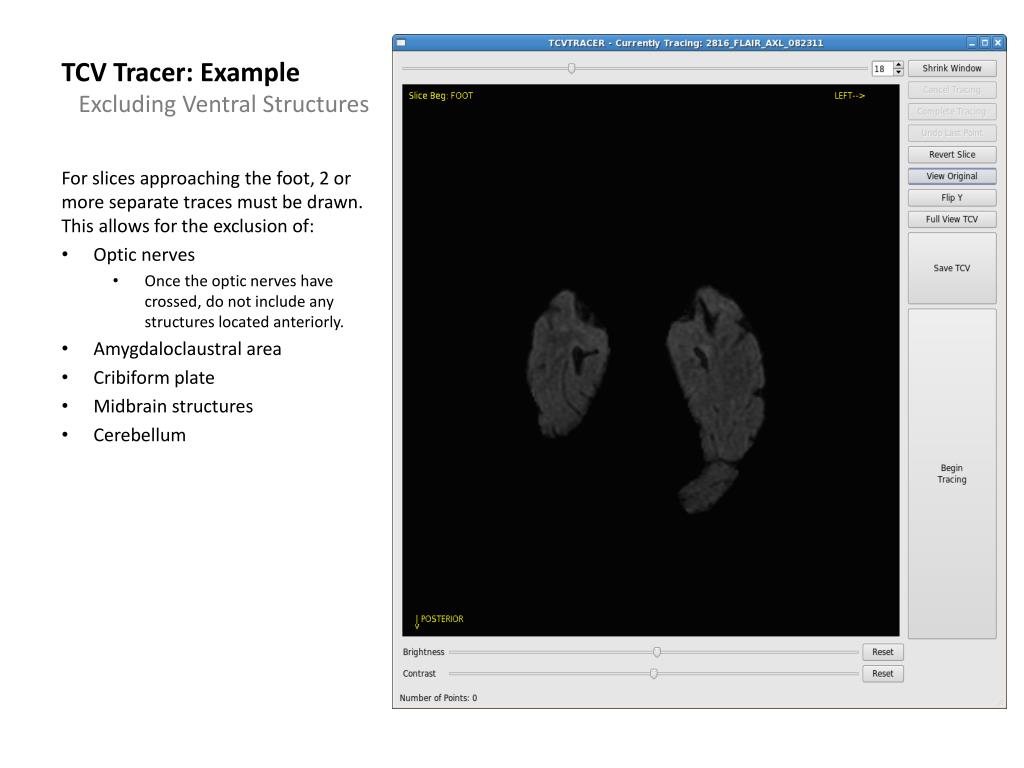Click the TCVTRACER title bar text

685,43
